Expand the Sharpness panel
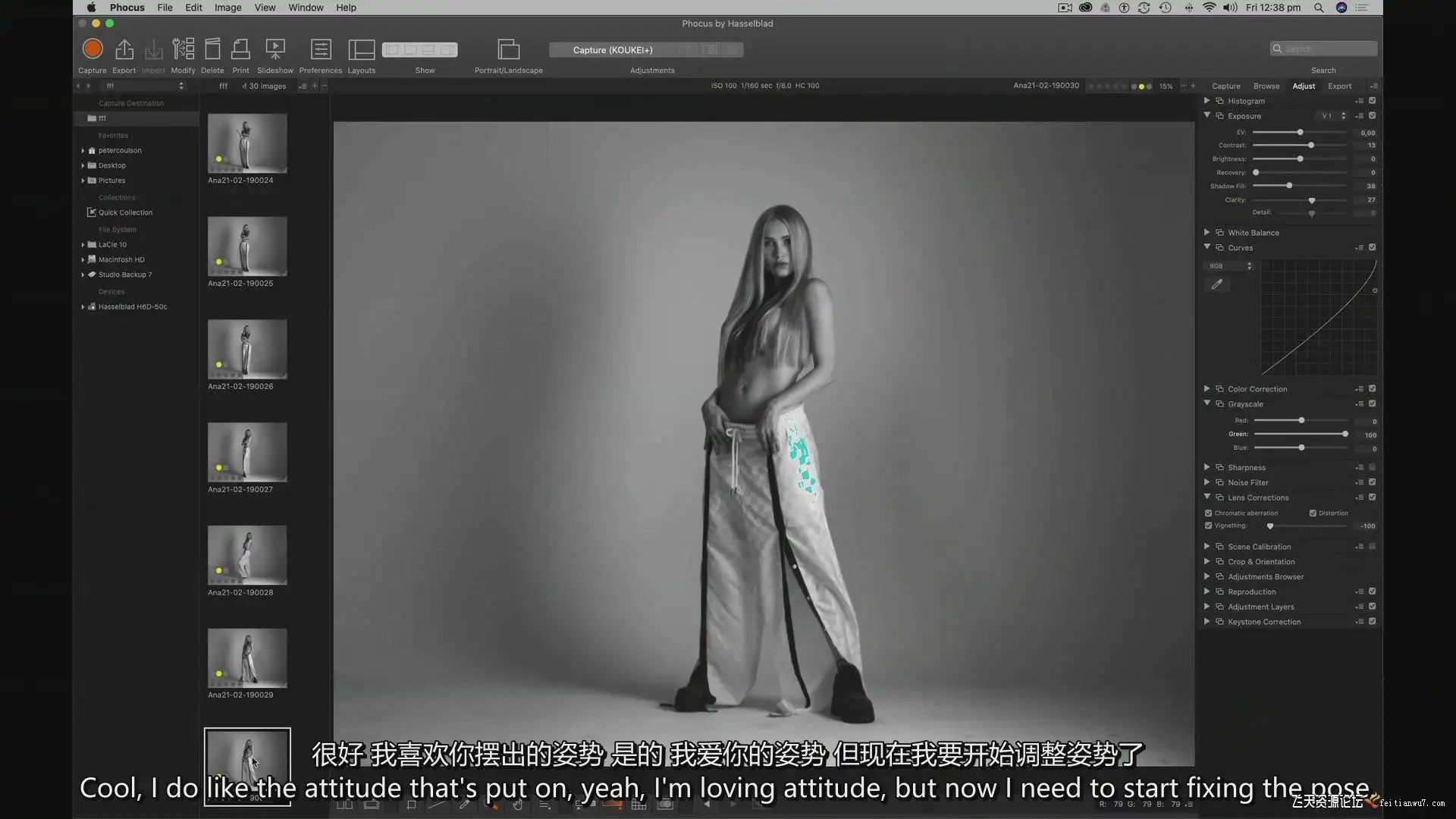The height and width of the screenshot is (819, 1456). point(1207,468)
